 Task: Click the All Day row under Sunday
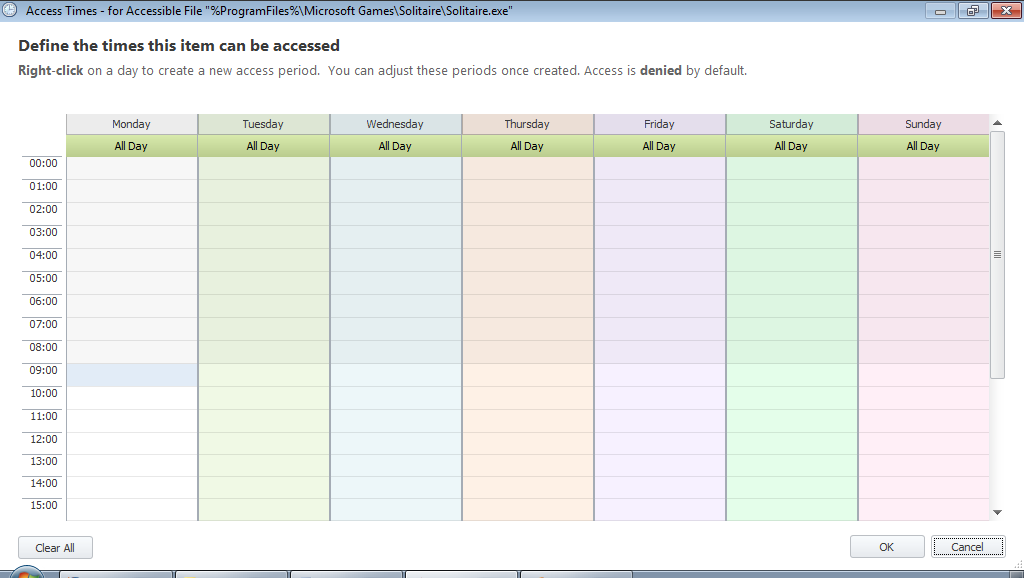point(923,146)
